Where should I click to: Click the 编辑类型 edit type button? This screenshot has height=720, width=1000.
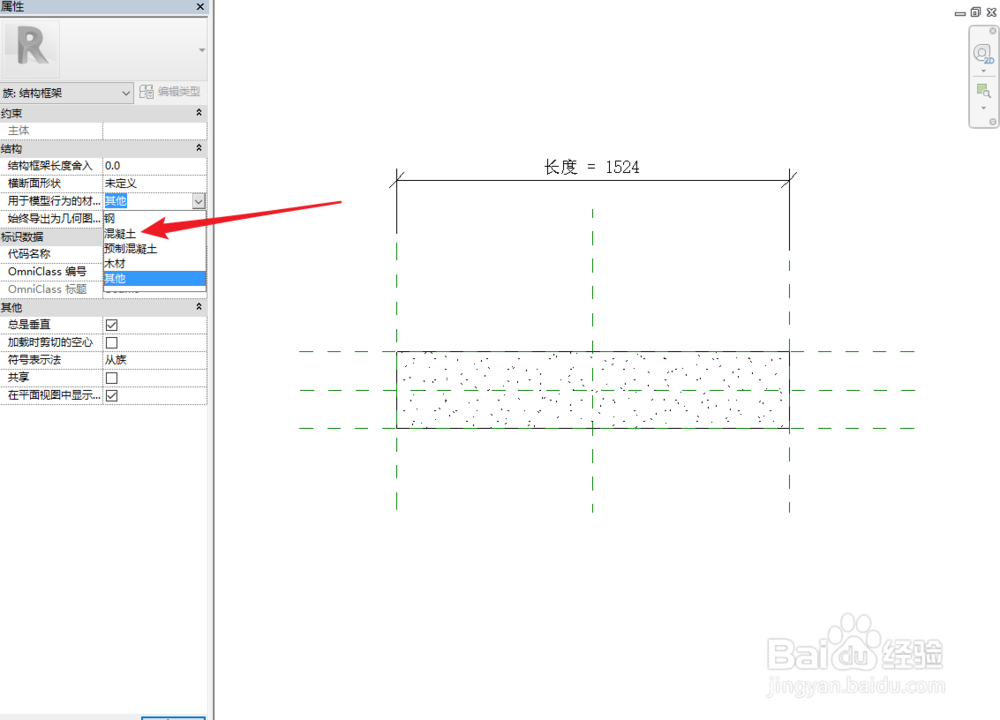click(170, 92)
